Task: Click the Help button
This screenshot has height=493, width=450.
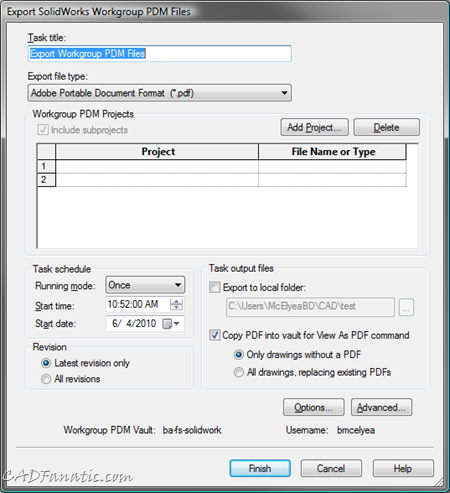Action: point(403,469)
